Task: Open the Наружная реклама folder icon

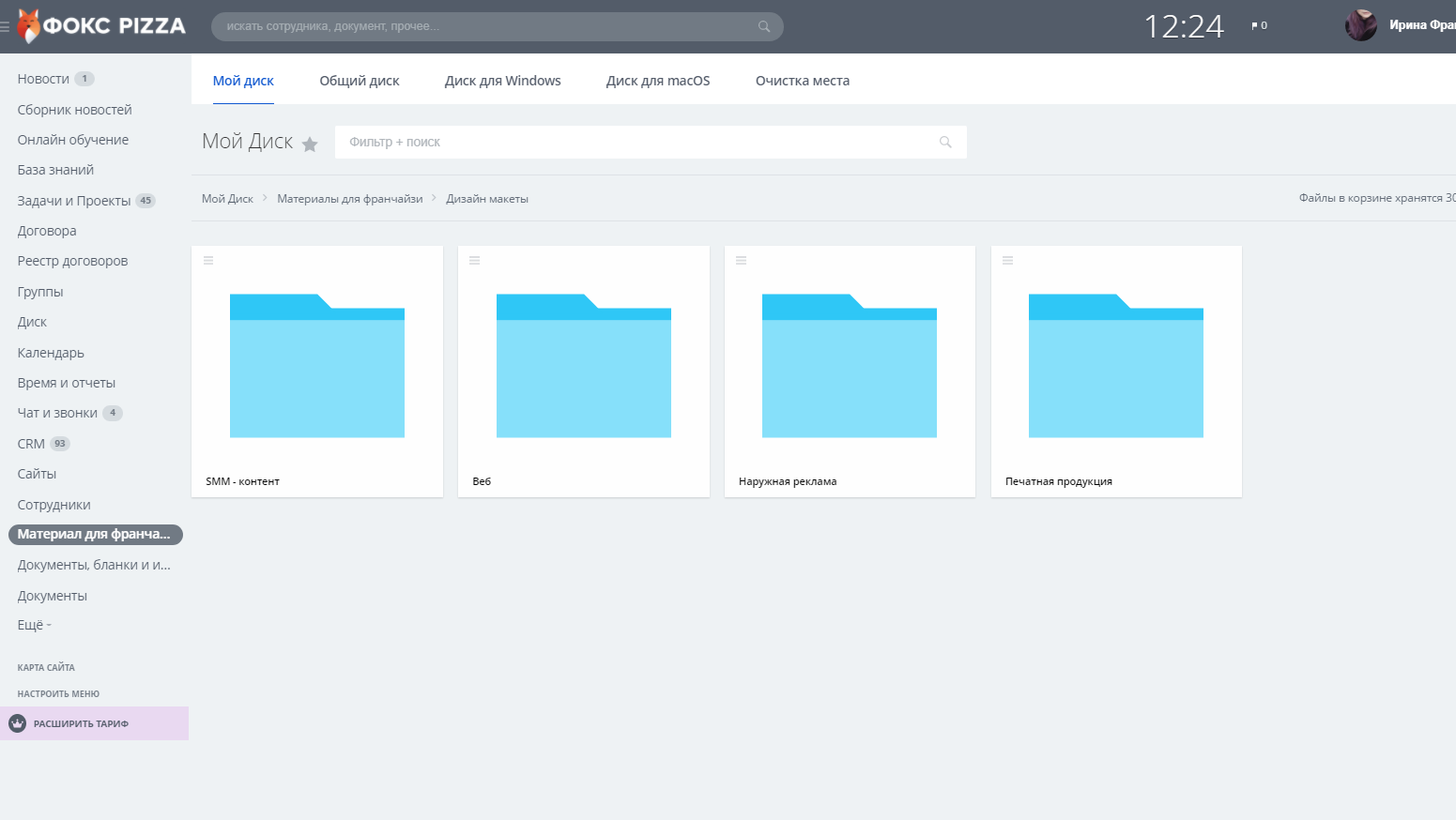Action: click(x=850, y=366)
